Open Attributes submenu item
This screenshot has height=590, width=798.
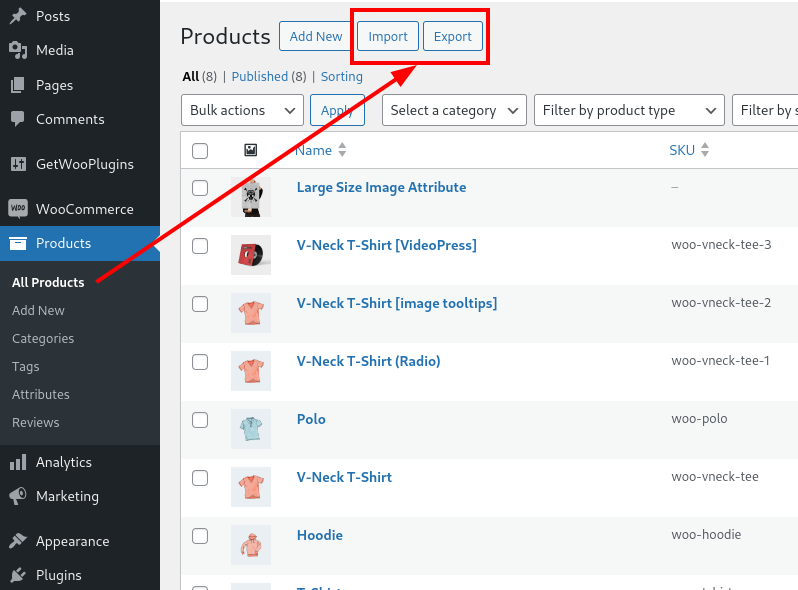pos(41,395)
